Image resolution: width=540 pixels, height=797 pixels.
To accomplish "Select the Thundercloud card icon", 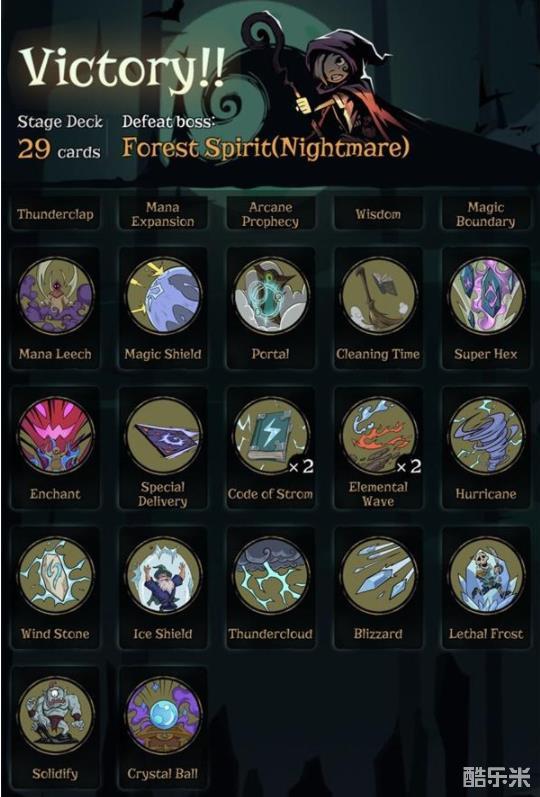I will point(271,575).
